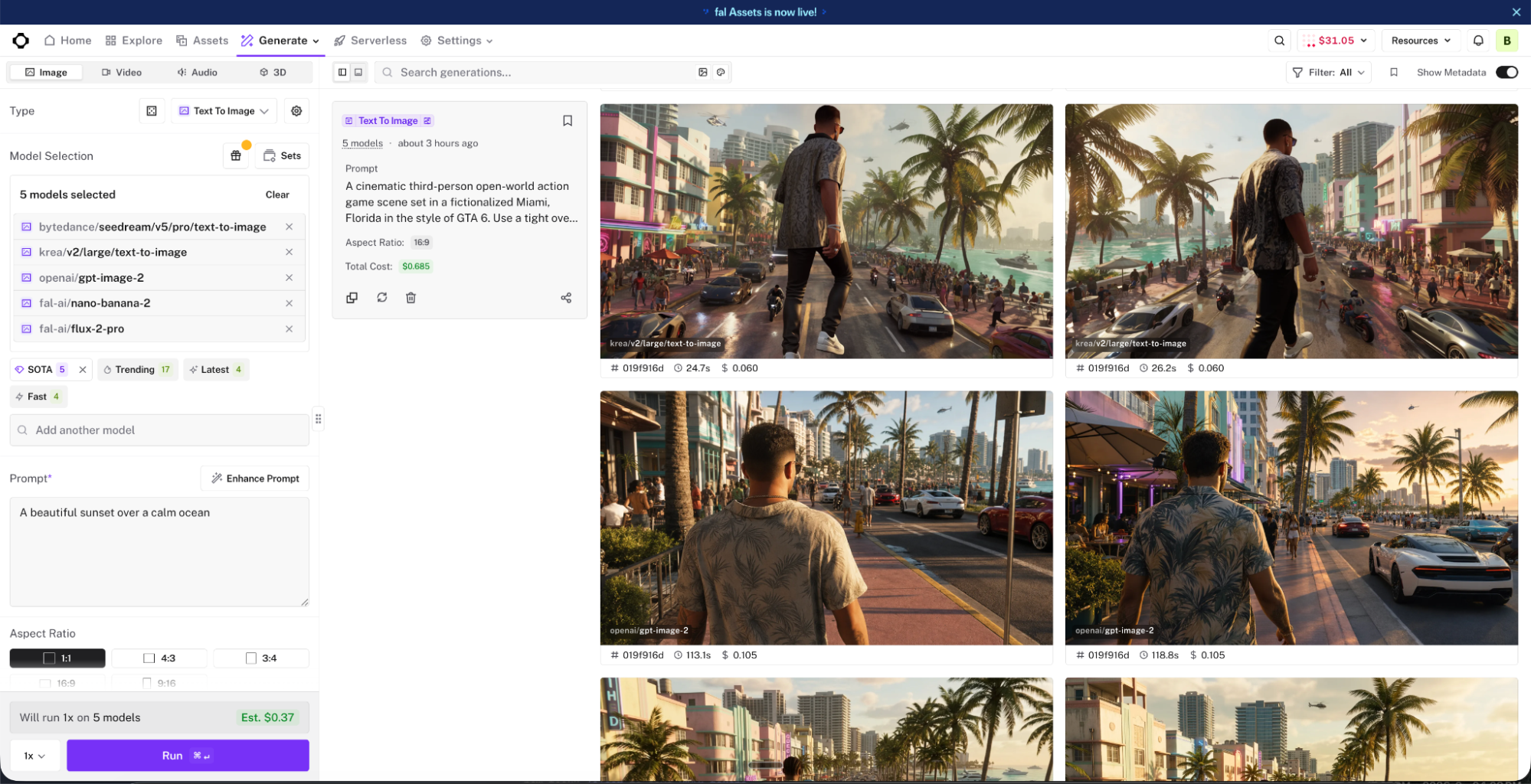Click bookmark filter icon next to Show Metadata
1531x784 pixels.
point(1394,72)
